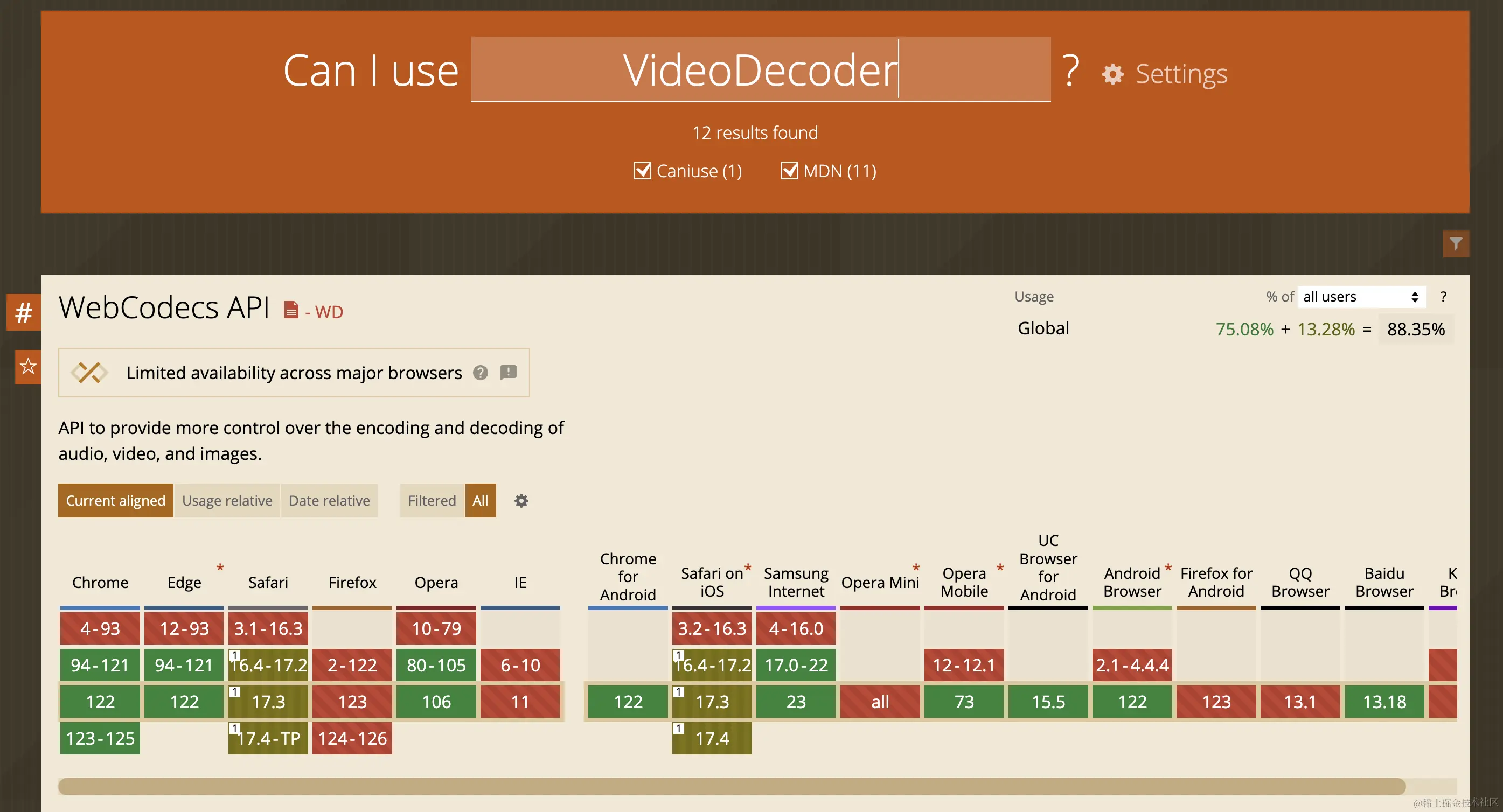Open the filter funnel icon

coord(1455,244)
